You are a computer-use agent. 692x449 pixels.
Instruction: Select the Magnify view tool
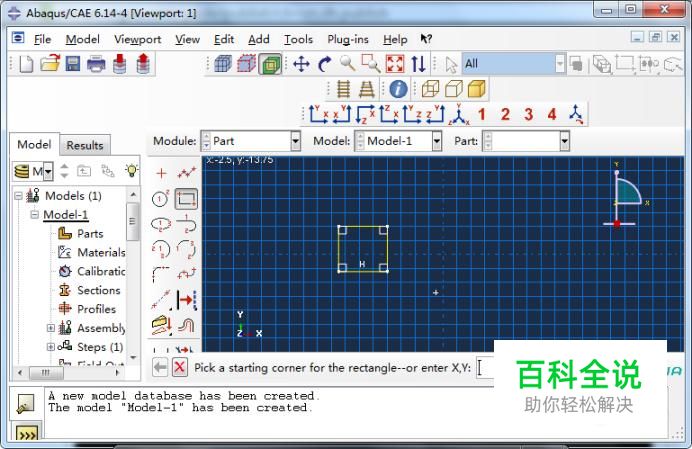tap(347, 64)
